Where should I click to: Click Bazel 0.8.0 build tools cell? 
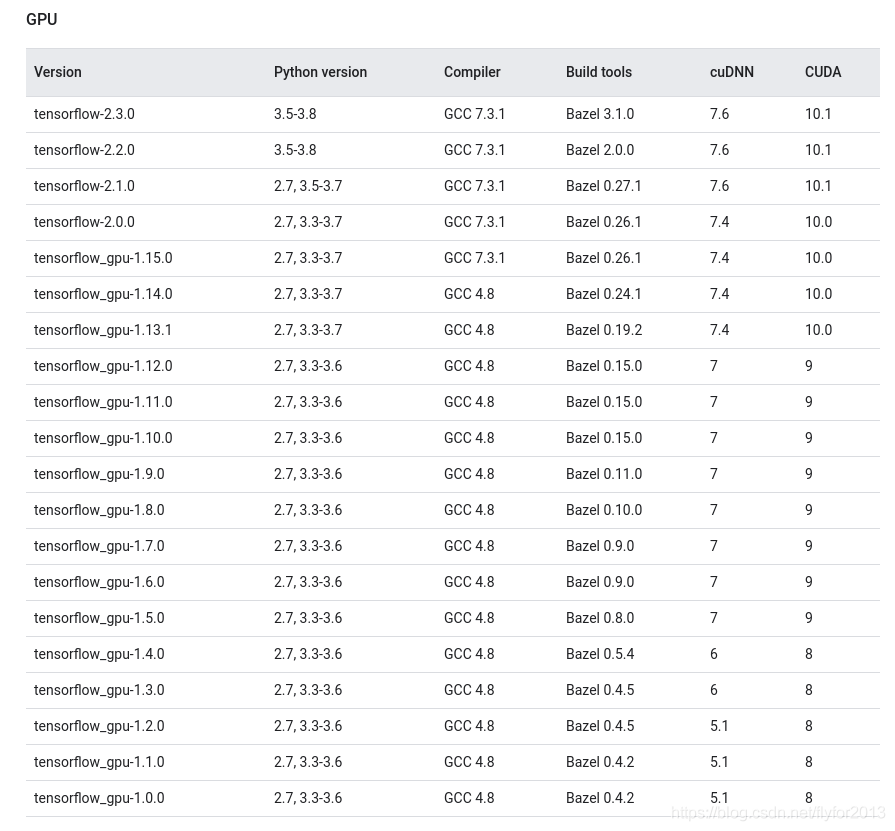pyautogui.click(x=600, y=618)
